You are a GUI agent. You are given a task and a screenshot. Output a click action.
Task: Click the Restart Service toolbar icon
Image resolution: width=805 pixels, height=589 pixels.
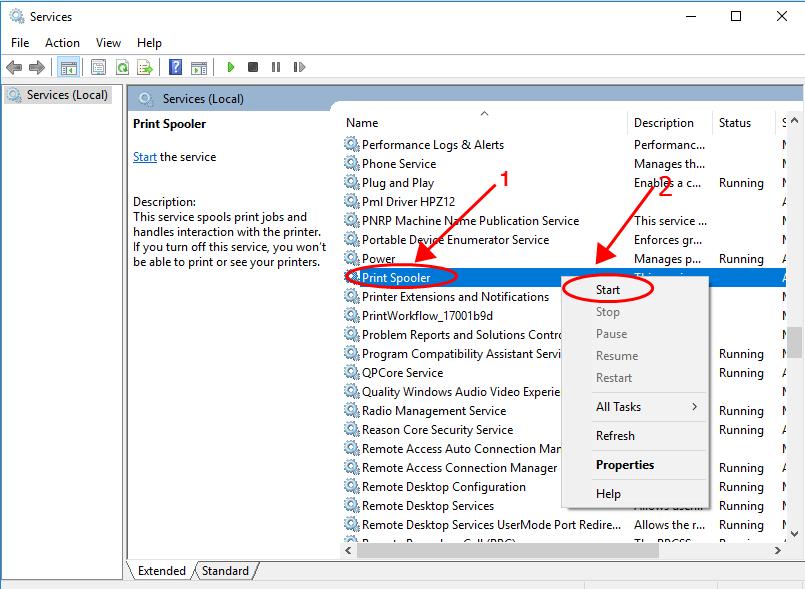pos(299,67)
